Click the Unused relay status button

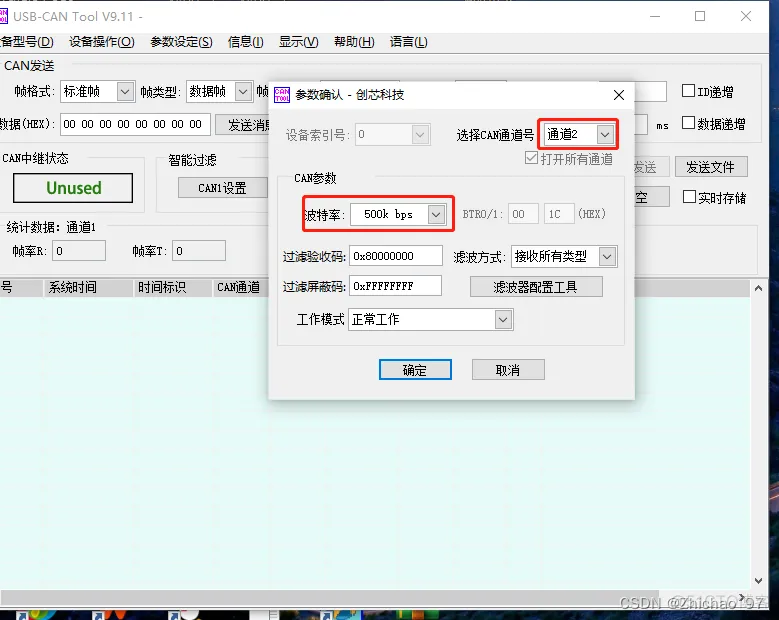(x=73, y=188)
